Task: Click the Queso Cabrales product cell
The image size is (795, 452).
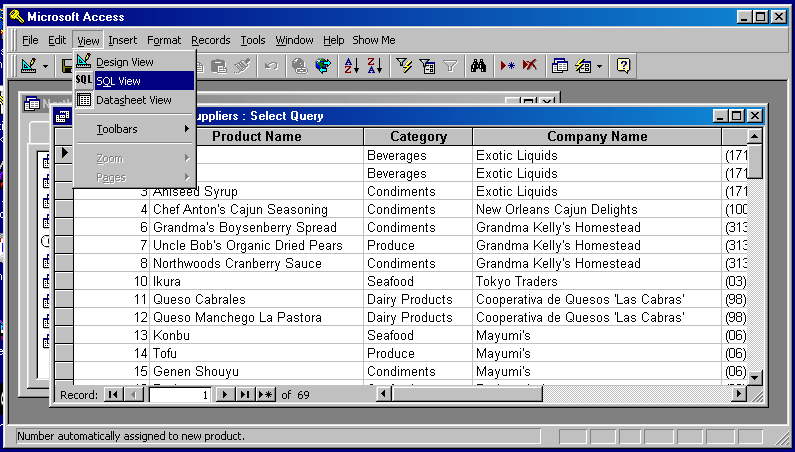Action: (x=257, y=299)
